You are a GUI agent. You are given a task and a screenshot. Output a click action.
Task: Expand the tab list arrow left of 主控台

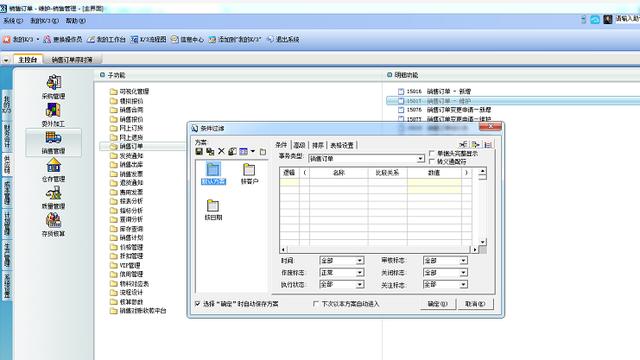click(x=6, y=60)
